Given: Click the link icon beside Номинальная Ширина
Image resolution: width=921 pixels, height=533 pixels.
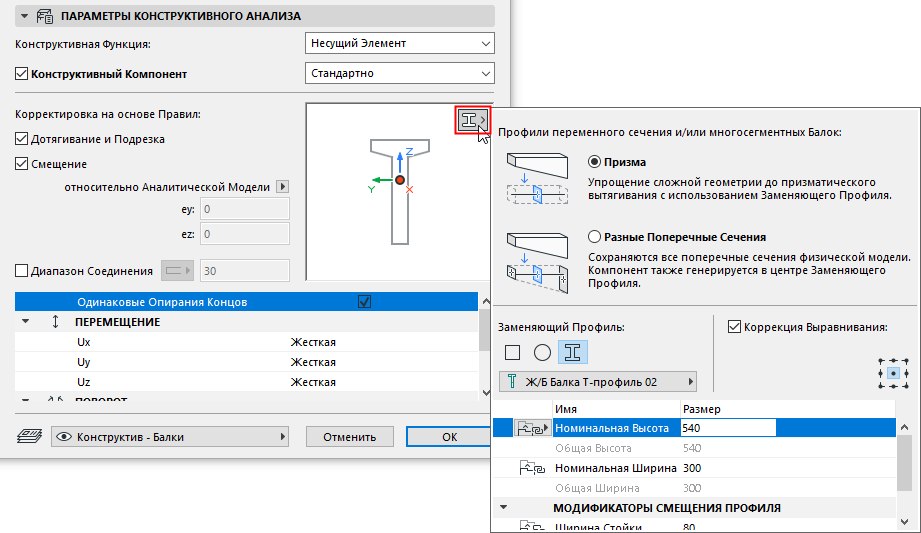Looking at the screenshot, I should click(x=532, y=468).
